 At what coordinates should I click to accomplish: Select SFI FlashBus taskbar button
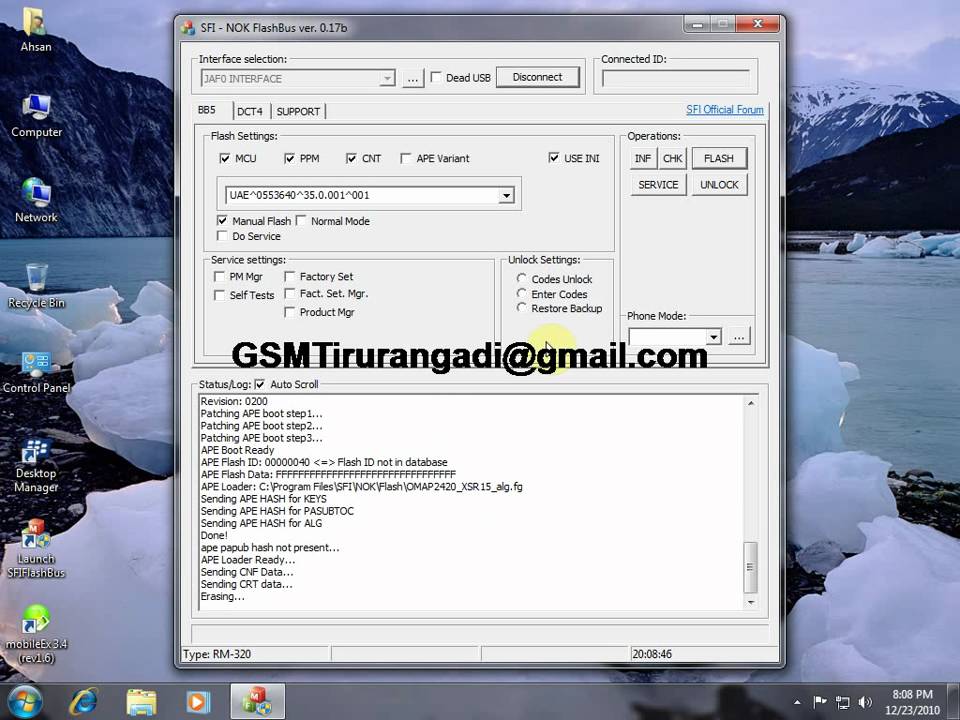tap(258, 702)
